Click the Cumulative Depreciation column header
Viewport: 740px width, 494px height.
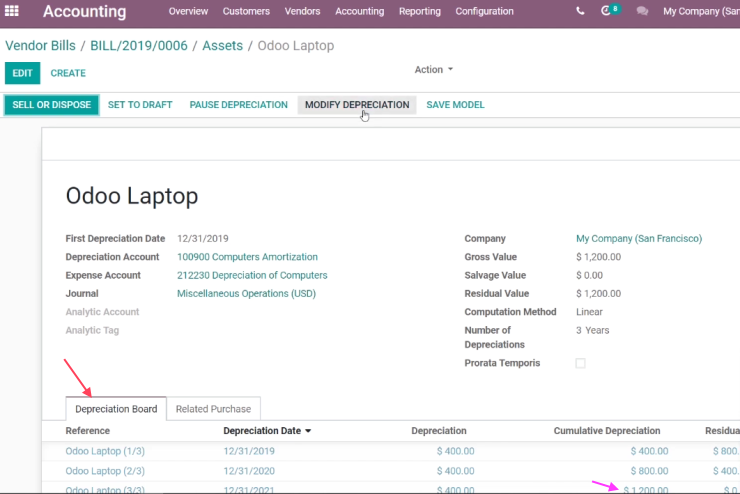[x=607, y=431]
